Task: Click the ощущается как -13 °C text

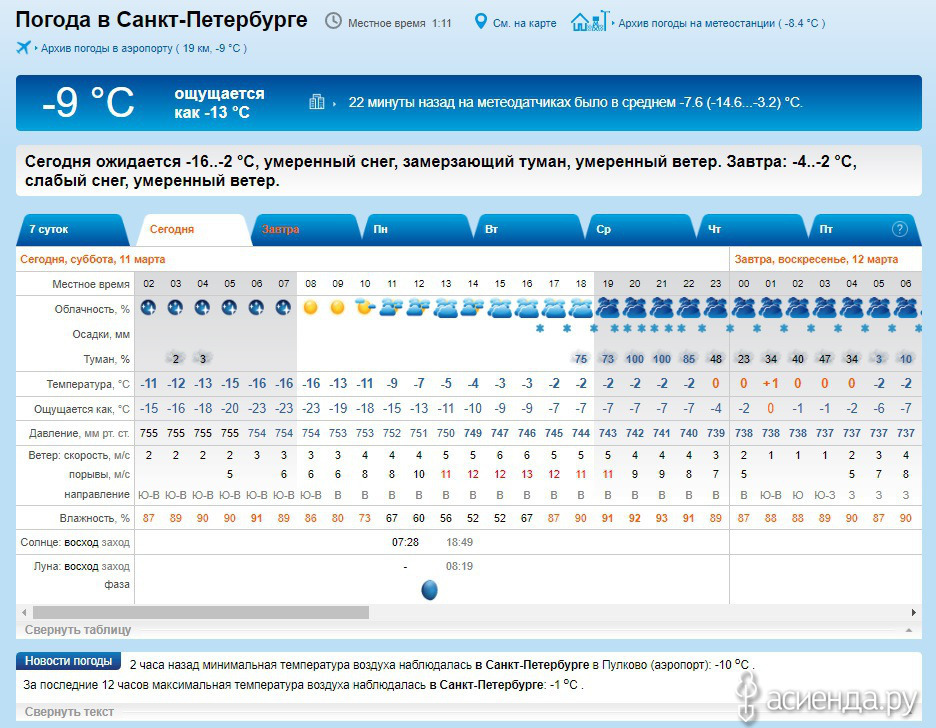Action: point(219,103)
